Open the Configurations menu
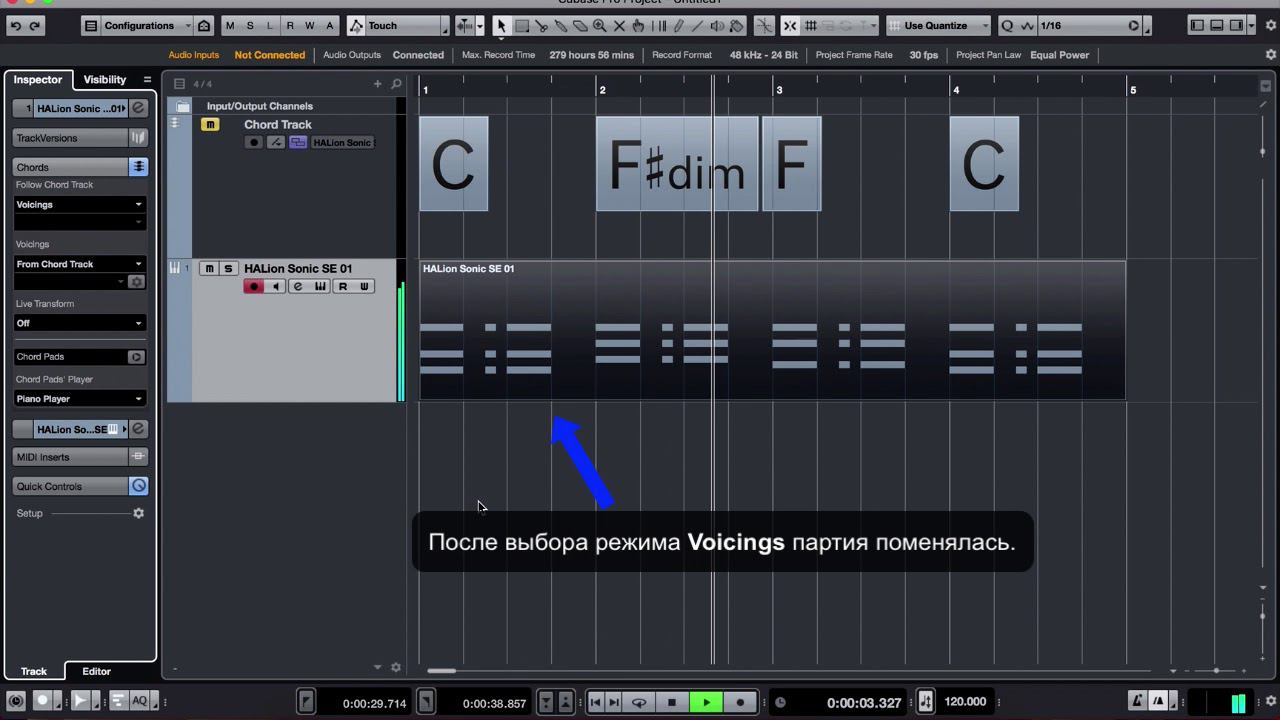The height and width of the screenshot is (720, 1280). tap(139, 25)
